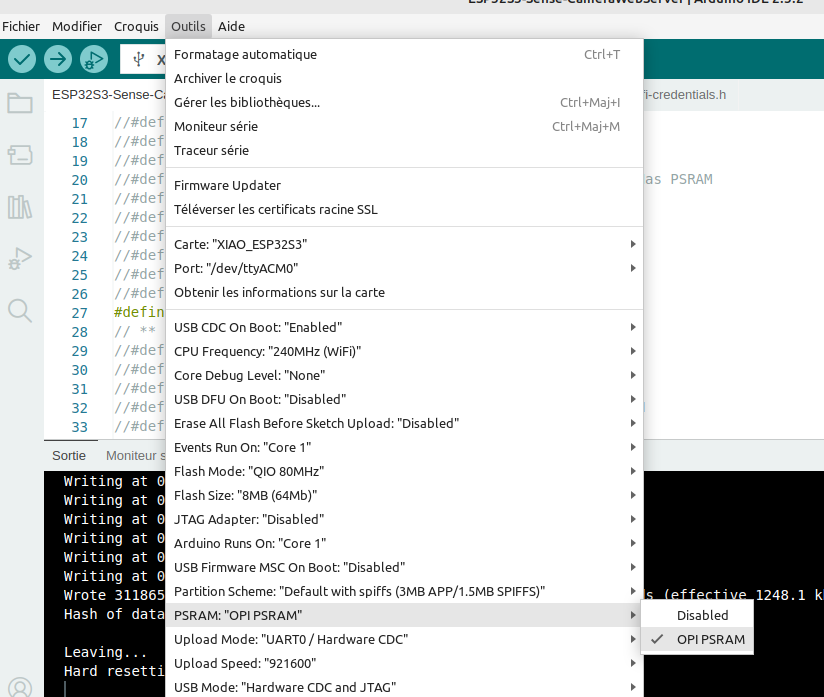The height and width of the screenshot is (697, 824).
Task: Choose Formatage automatique
Action: coord(404,54)
